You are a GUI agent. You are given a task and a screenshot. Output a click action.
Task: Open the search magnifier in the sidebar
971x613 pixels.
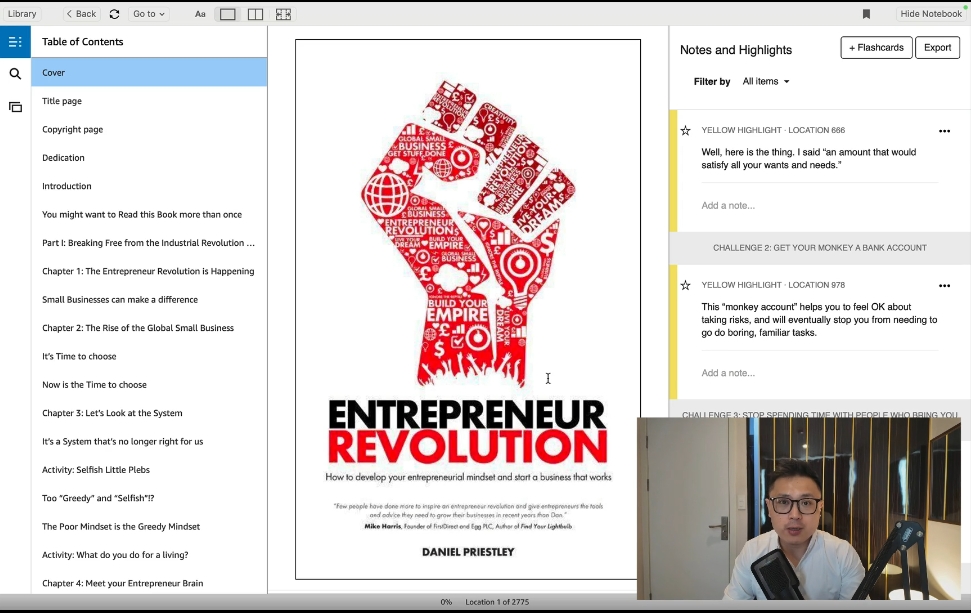click(15, 74)
